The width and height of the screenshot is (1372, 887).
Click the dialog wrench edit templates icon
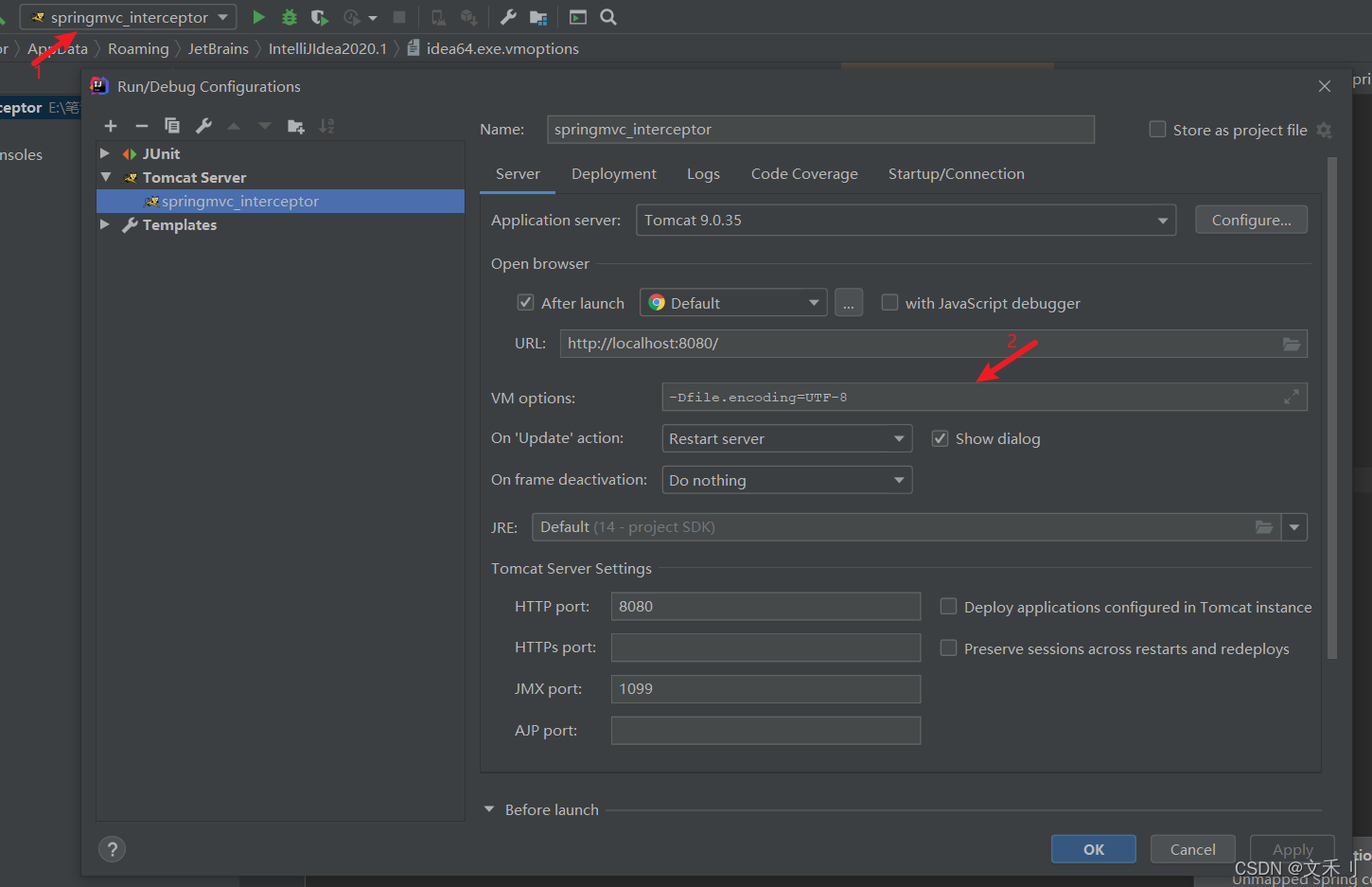coord(203,126)
